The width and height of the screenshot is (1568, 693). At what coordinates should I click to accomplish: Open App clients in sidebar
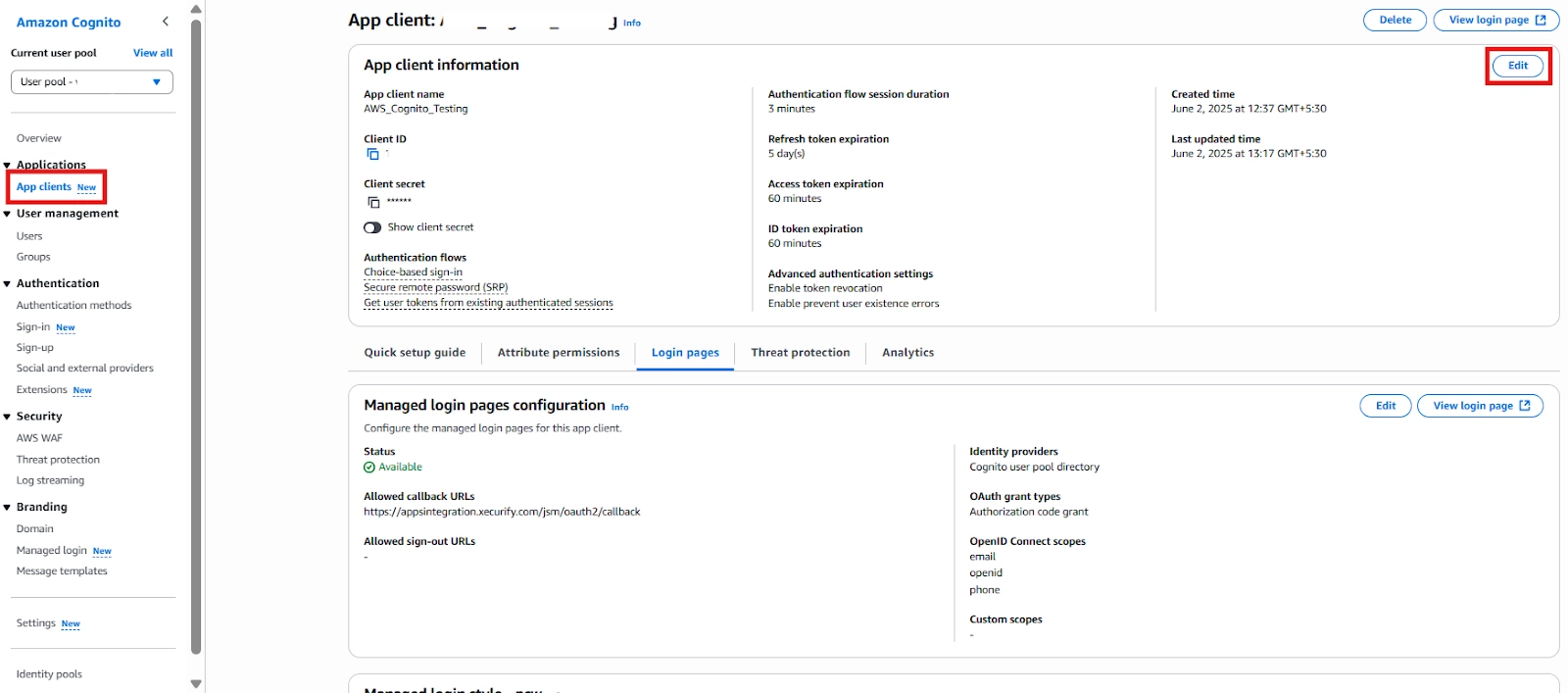tap(44, 187)
